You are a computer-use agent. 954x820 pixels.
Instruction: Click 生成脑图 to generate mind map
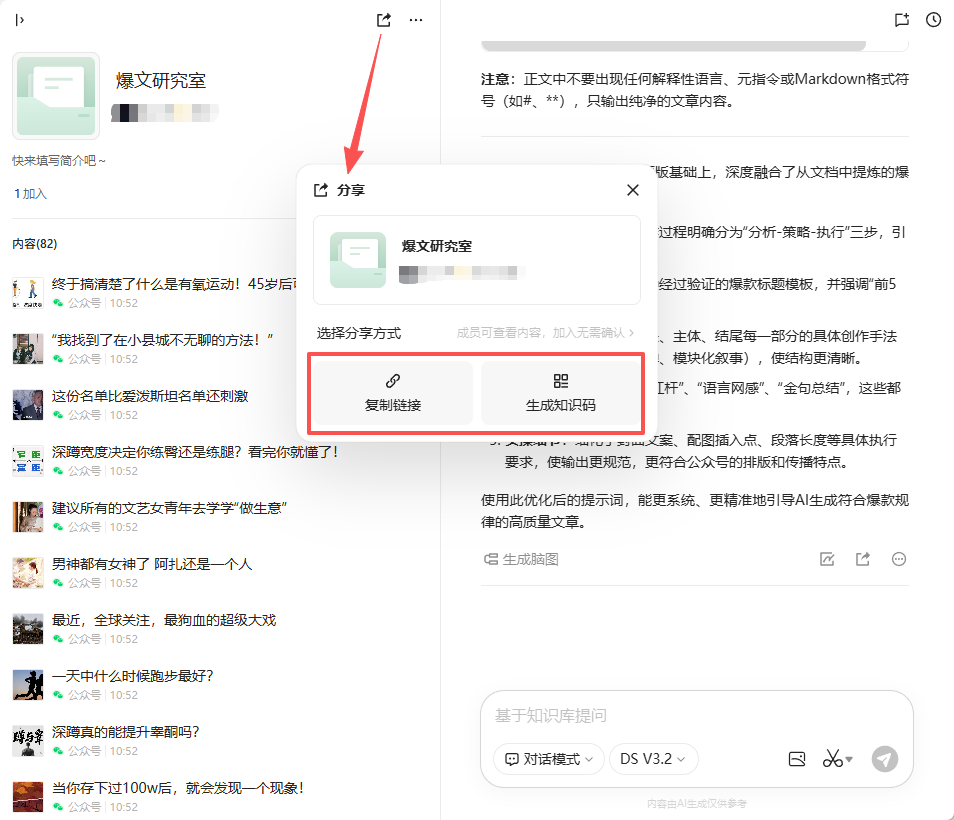point(521,559)
